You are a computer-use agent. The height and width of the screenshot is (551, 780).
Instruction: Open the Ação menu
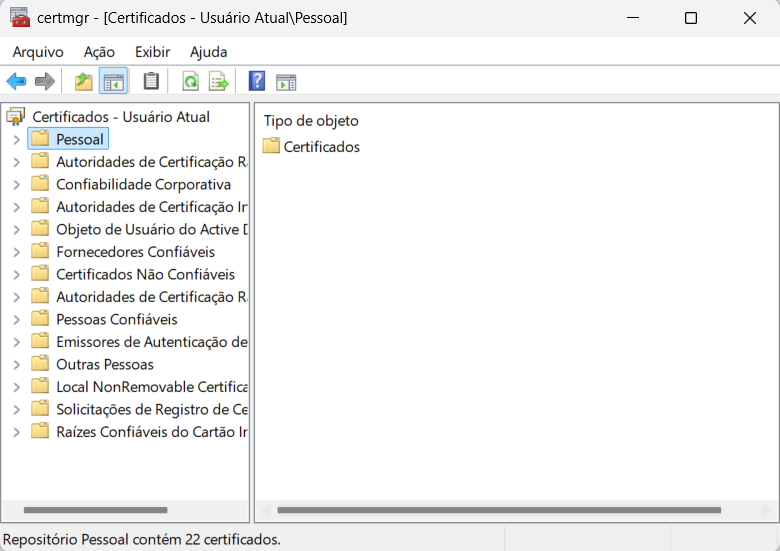coord(99,52)
